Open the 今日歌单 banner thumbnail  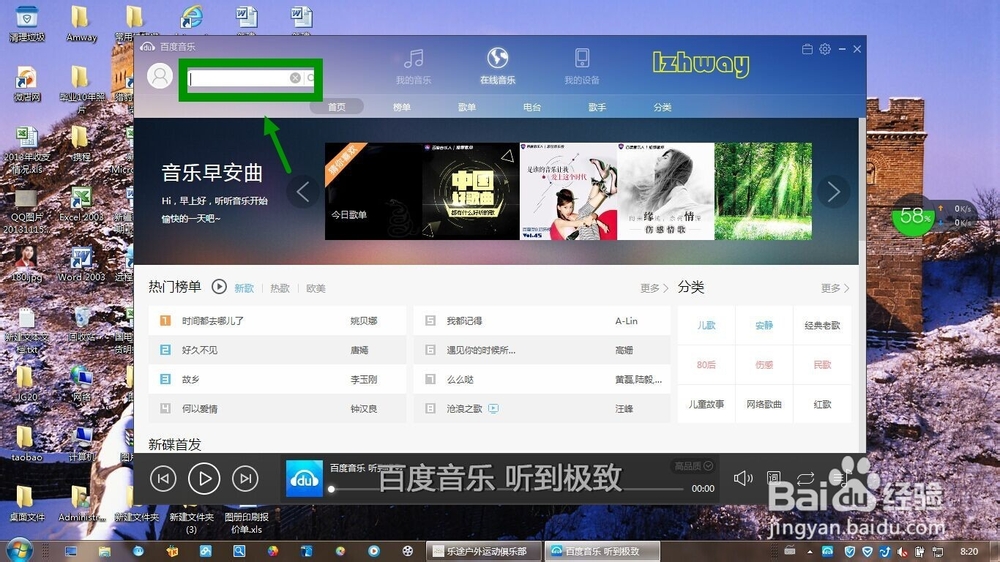click(x=374, y=191)
